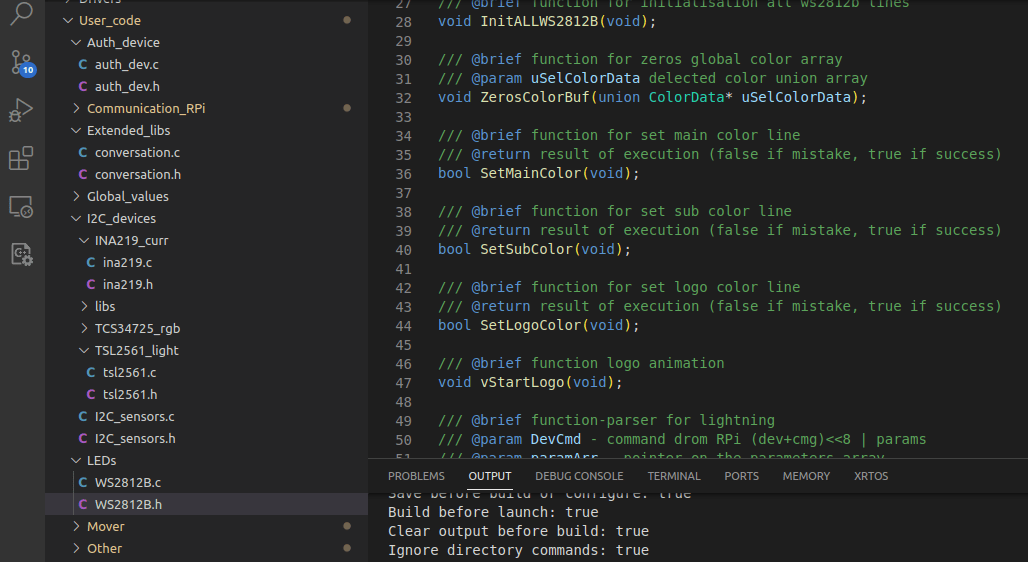Screen dimensions: 1028x562
Task: Switch to the TERMINAL panel tab
Action: click(x=673, y=476)
